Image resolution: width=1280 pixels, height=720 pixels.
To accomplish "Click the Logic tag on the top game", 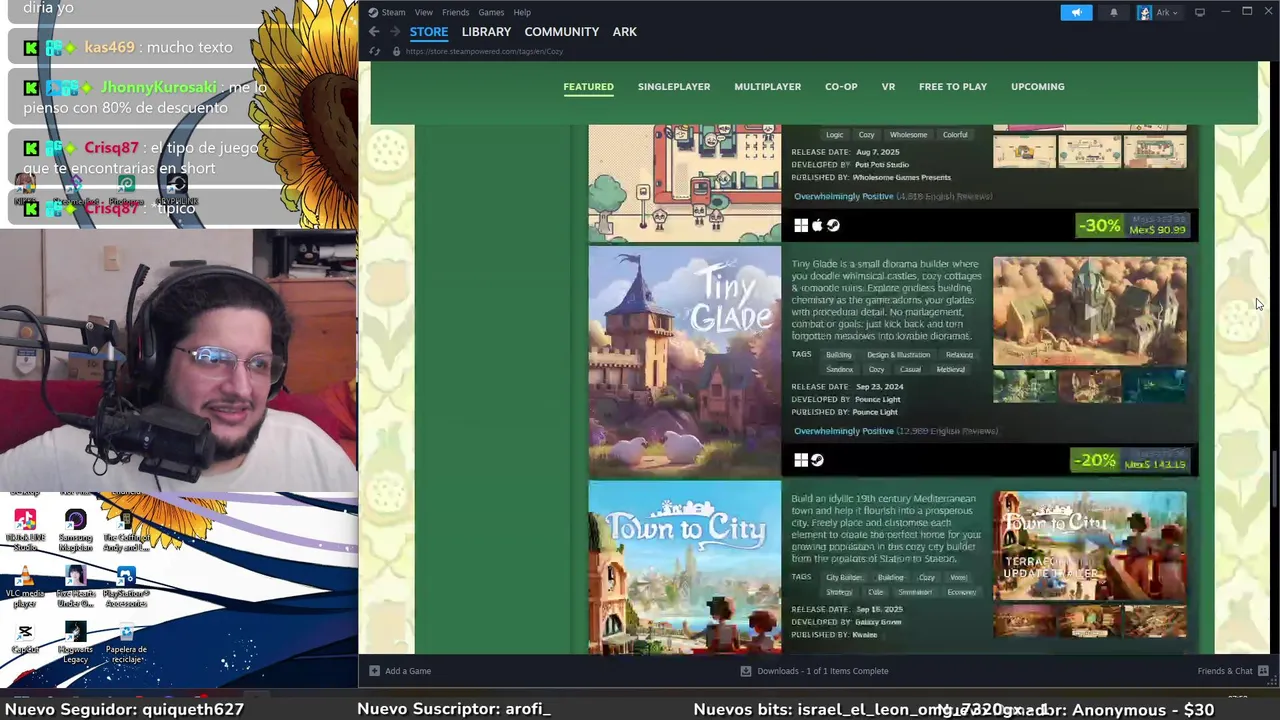I will [x=834, y=135].
